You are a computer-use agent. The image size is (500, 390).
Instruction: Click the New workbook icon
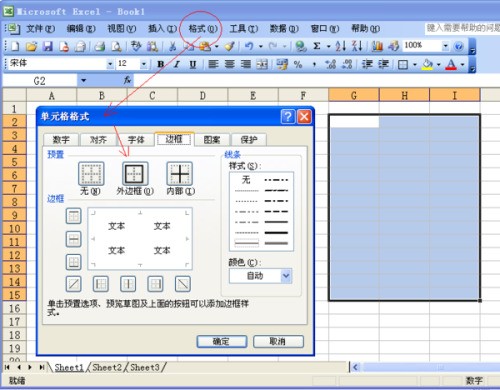pyautogui.click(x=15, y=46)
